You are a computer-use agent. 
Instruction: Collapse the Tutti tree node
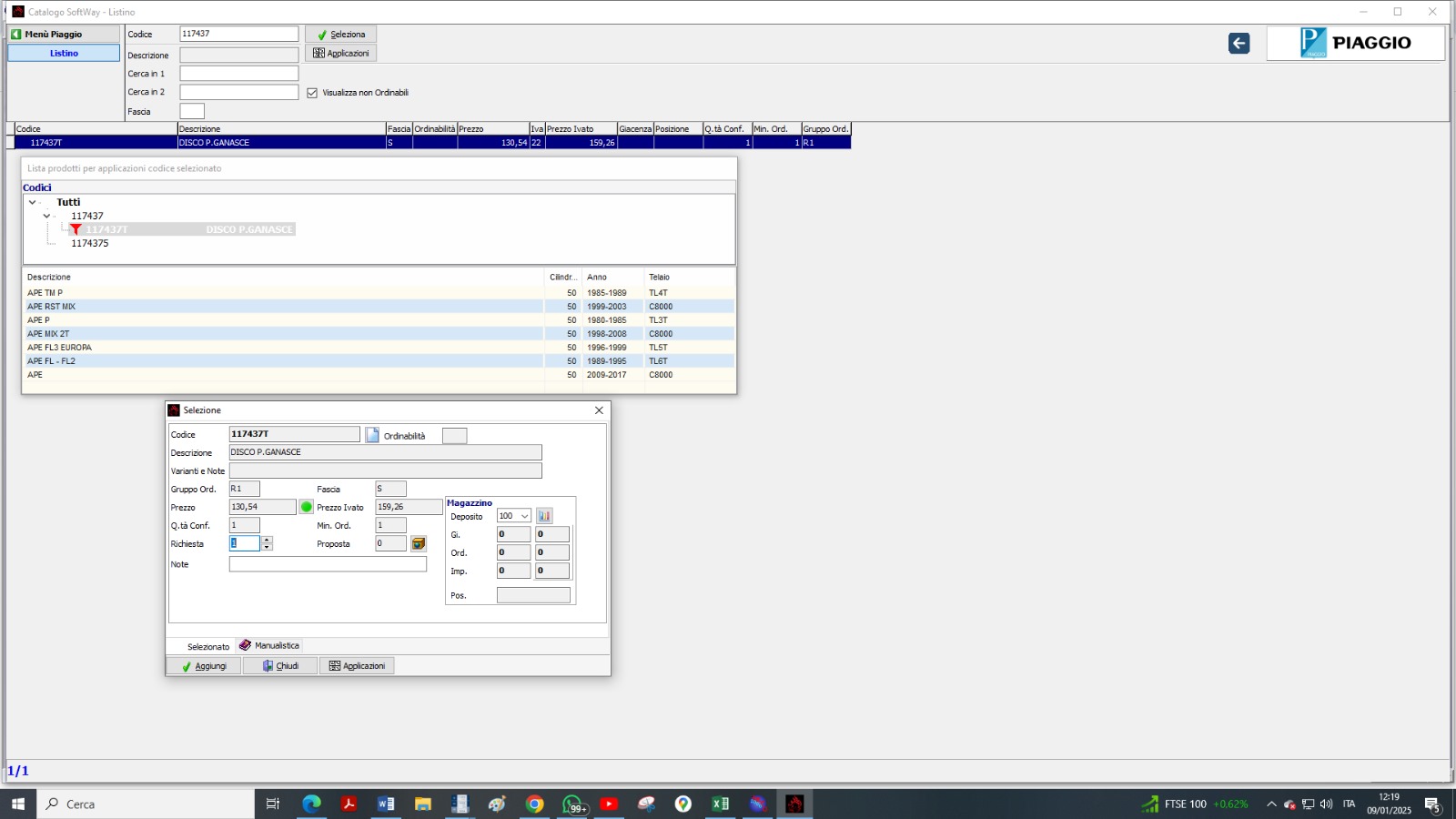pyautogui.click(x=33, y=203)
